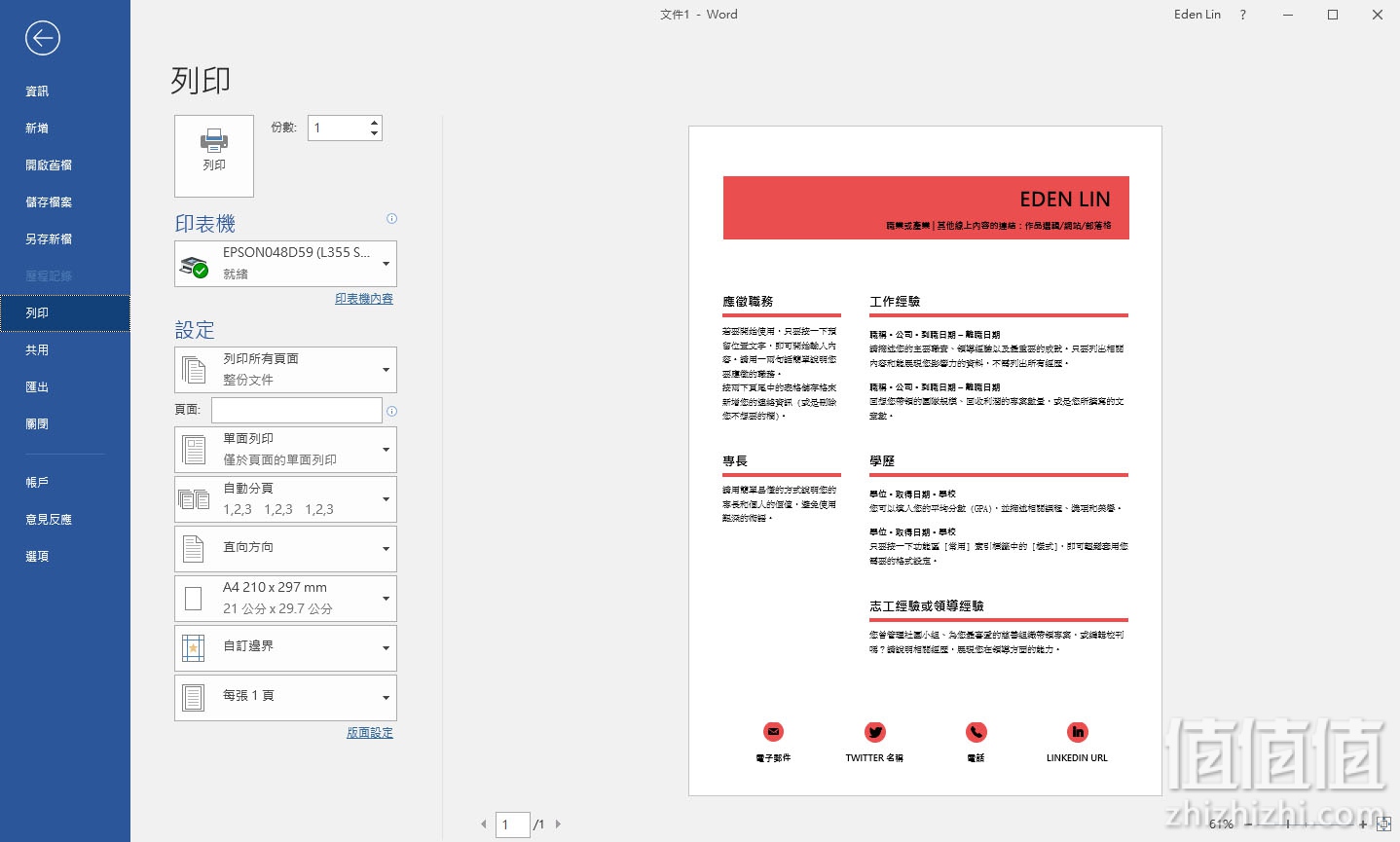Open the 直向方向 orientation dropdown

click(285, 549)
